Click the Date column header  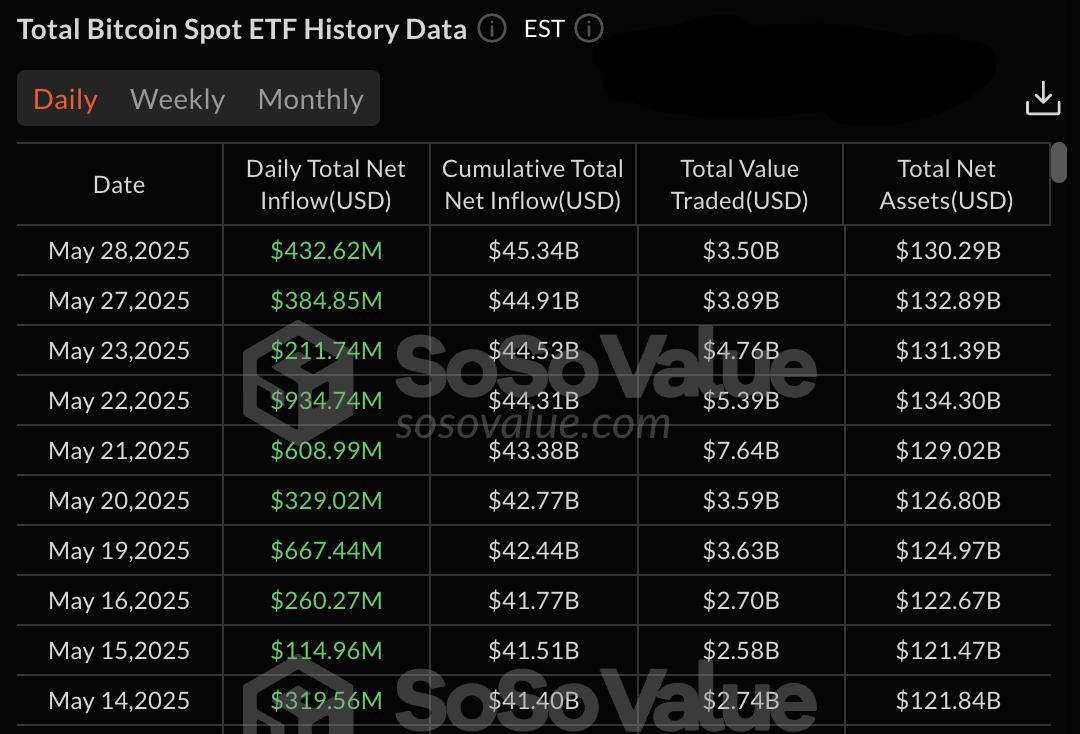[x=119, y=185]
